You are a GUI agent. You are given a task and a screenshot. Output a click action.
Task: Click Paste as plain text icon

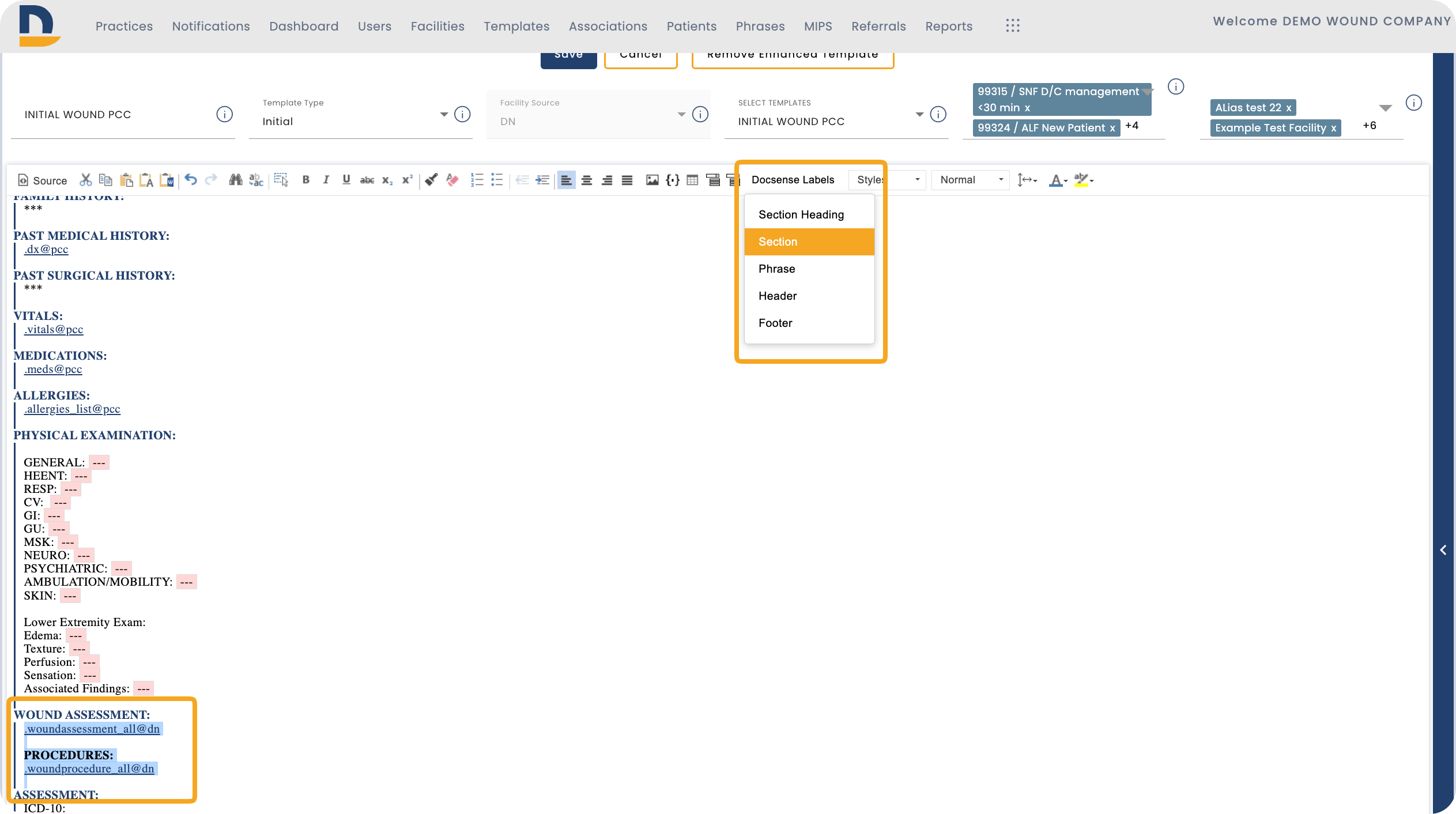tap(146, 180)
